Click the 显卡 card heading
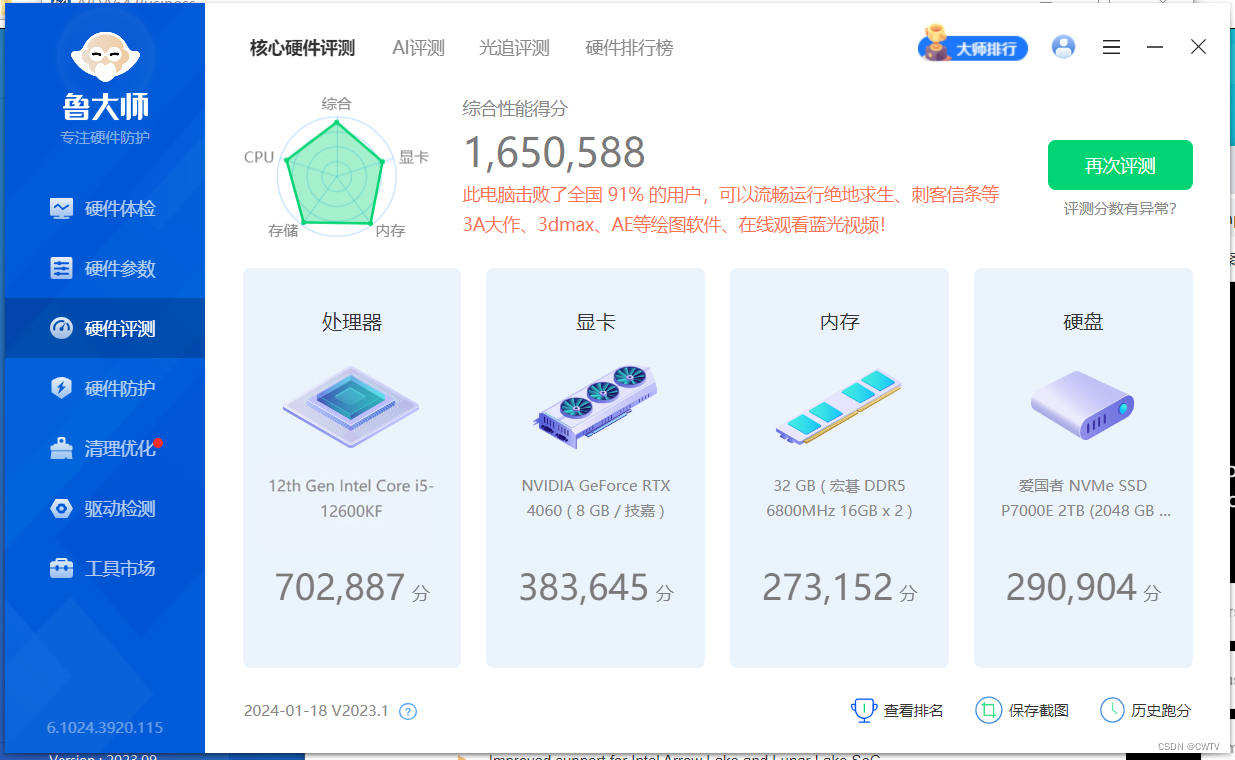 point(595,322)
